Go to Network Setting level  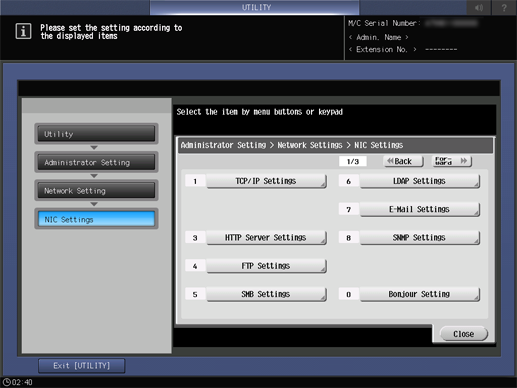point(96,191)
